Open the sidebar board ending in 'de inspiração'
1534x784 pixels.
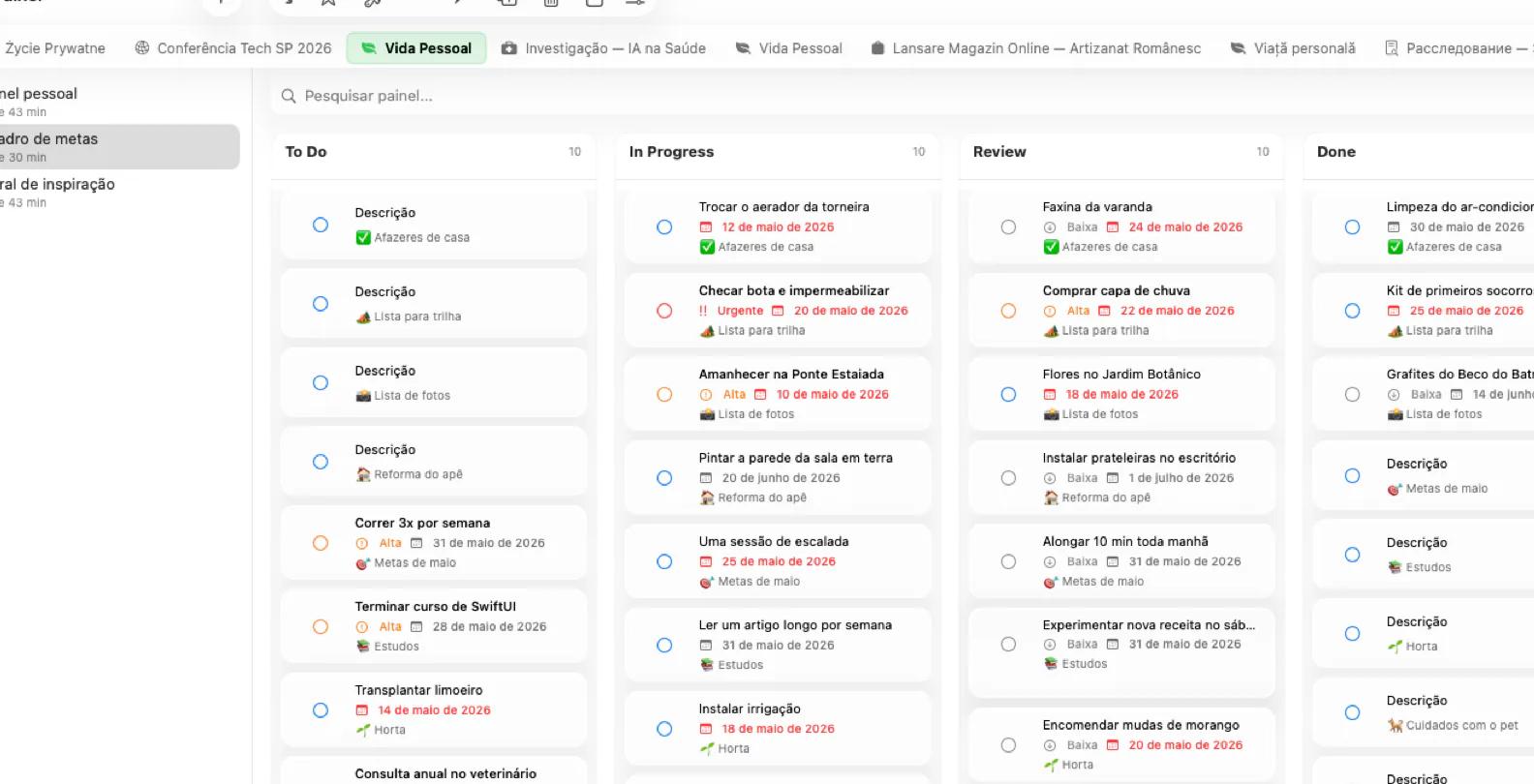pyautogui.click(x=118, y=193)
